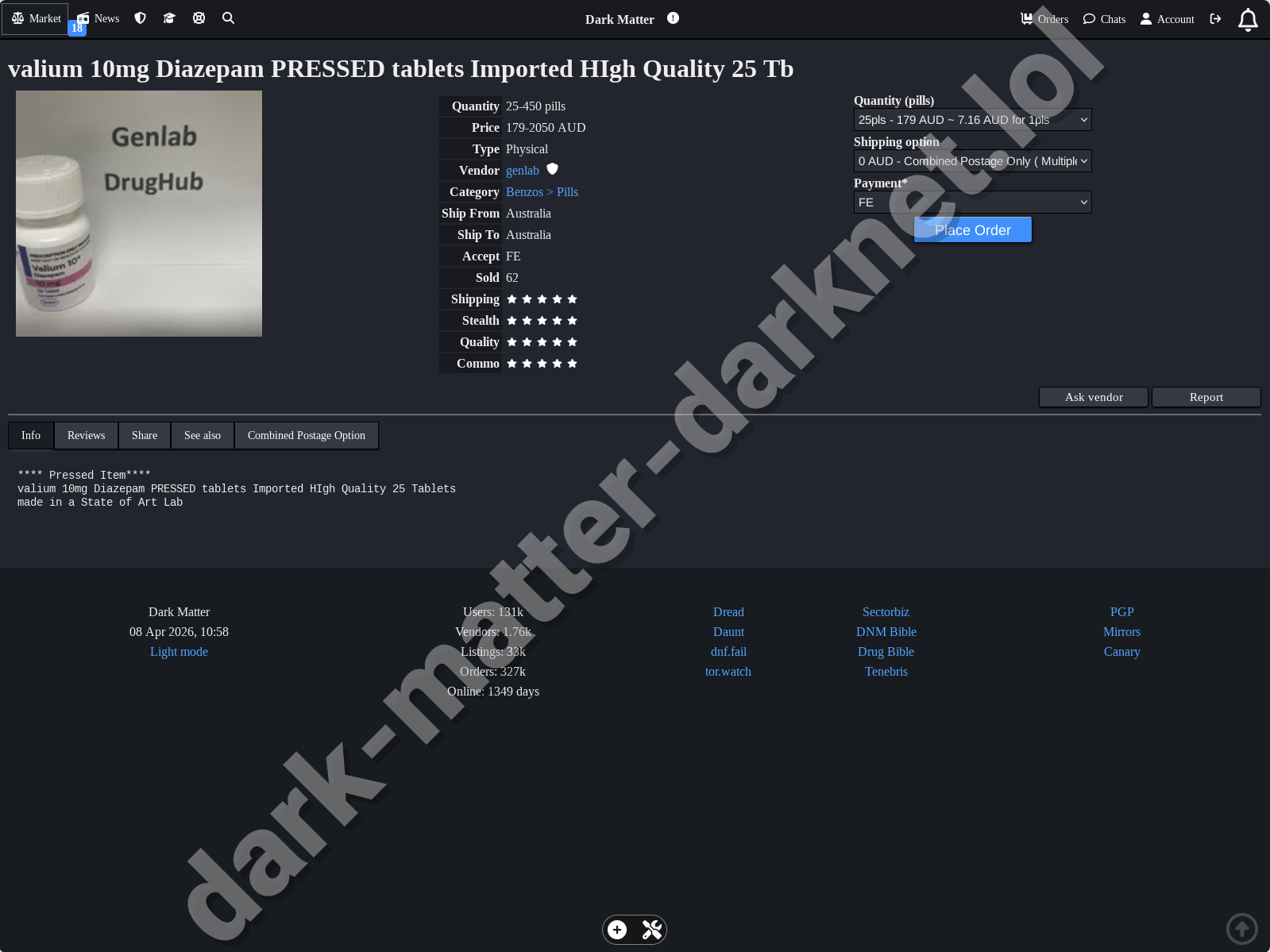Click the 'Users: 131k' footer stat
The image size is (1270, 952).
click(493, 612)
